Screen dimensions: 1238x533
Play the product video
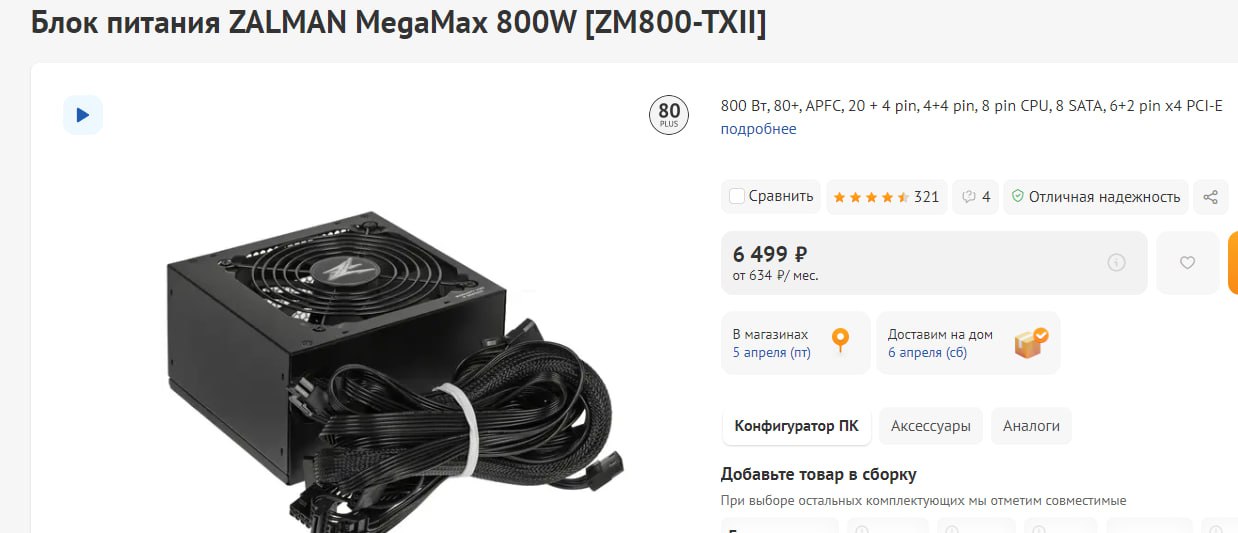pyautogui.click(x=83, y=115)
